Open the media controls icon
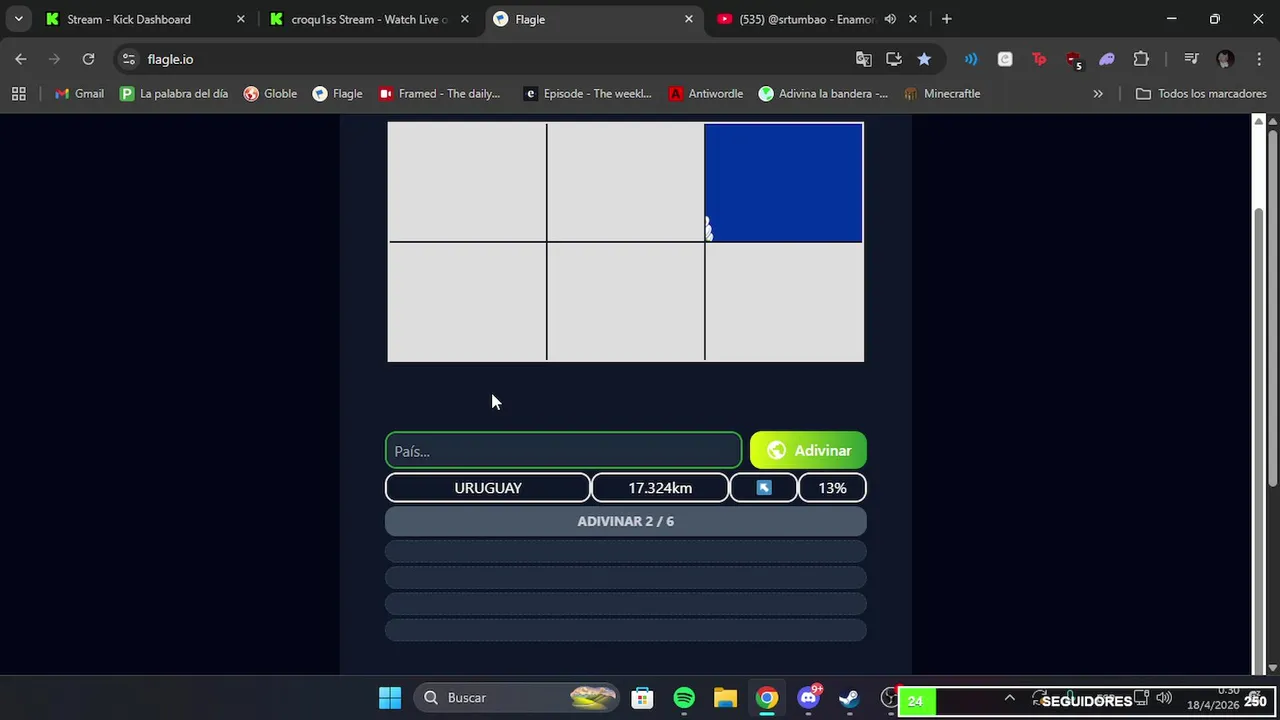This screenshot has height=720, width=1280. [x=1191, y=59]
